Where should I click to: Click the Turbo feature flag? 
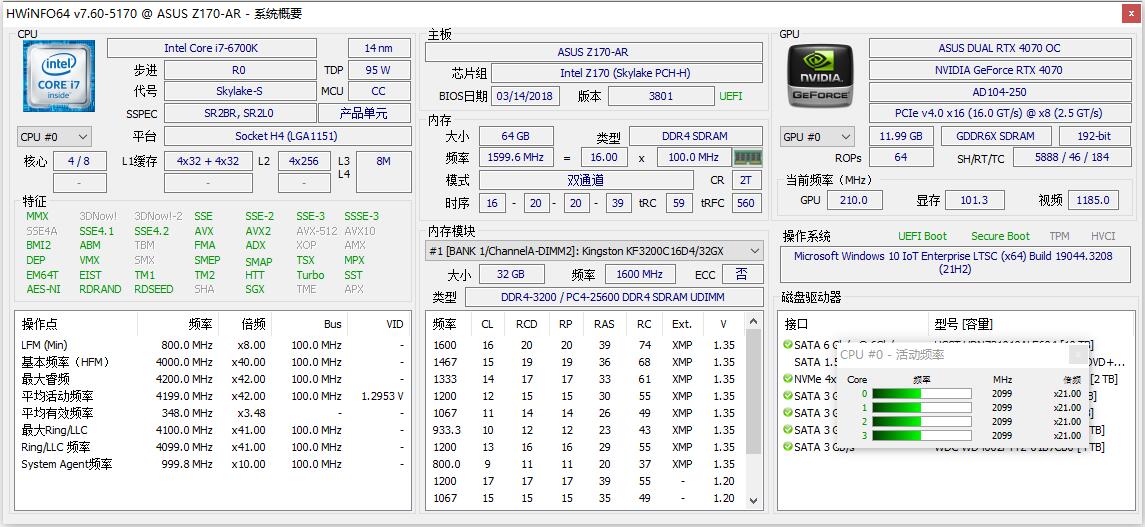(310, 275)
